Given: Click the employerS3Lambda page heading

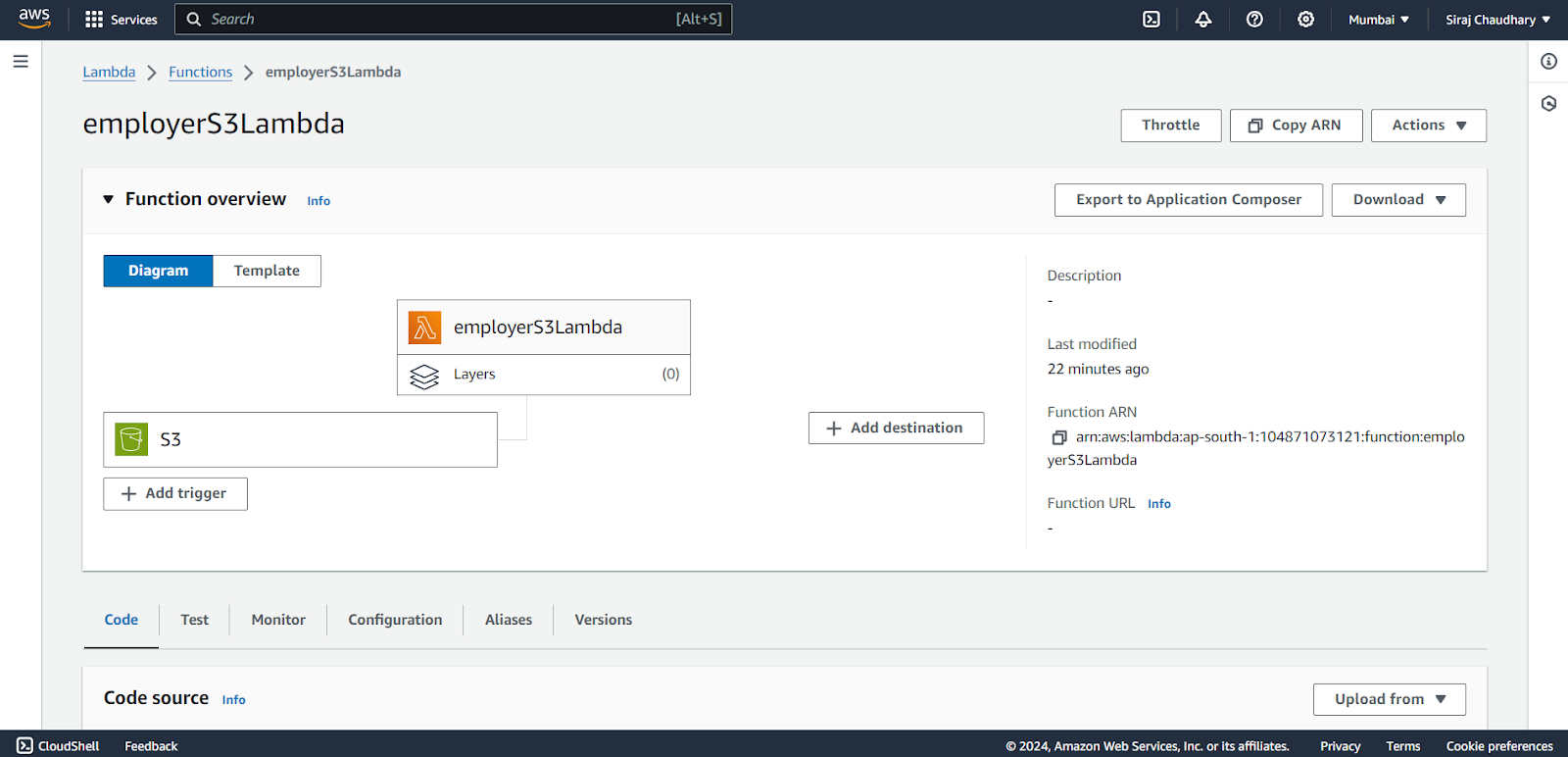Looking at the screenshot, I should [214, 125].
